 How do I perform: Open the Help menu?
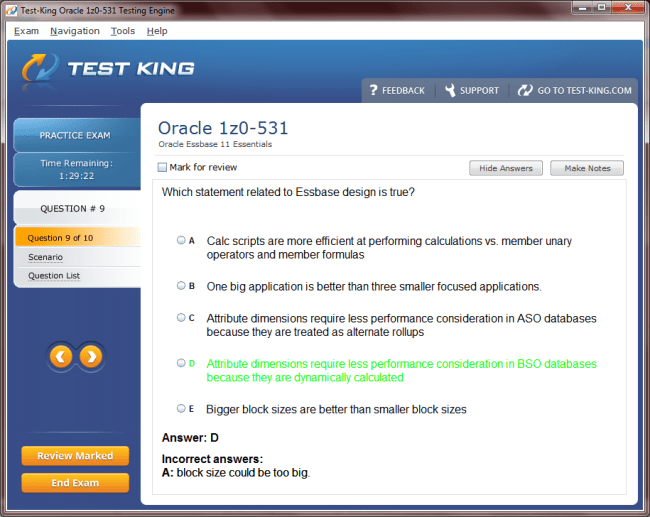pyautogui.click(x=157, y=31)
